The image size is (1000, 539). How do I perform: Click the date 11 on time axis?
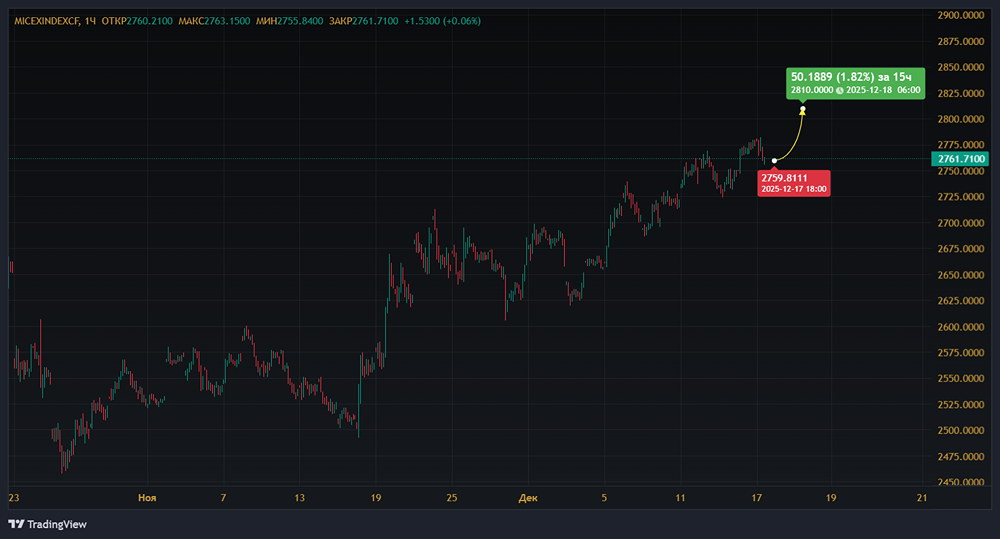[x=680, y=498]
